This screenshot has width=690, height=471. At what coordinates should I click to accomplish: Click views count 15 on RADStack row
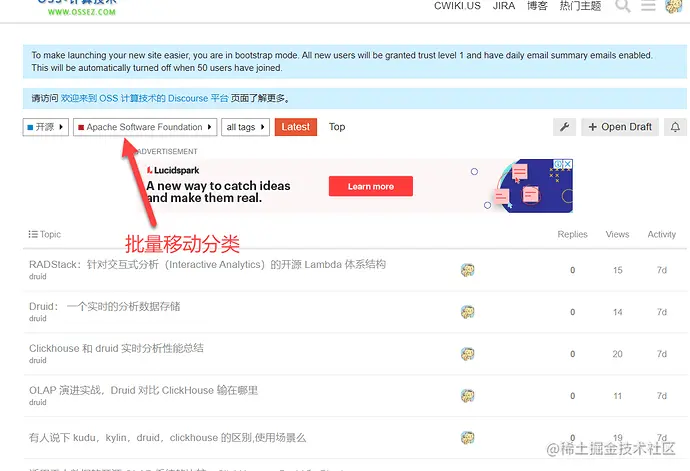click(x=617, y=270)
